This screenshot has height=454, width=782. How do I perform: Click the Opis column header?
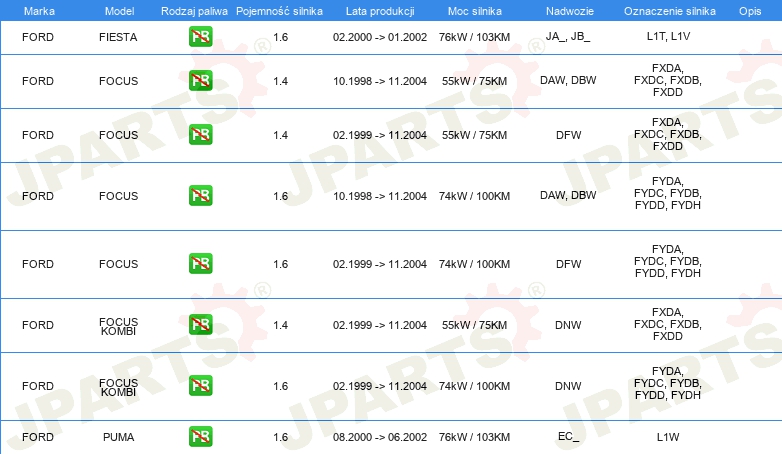point(750,11)
